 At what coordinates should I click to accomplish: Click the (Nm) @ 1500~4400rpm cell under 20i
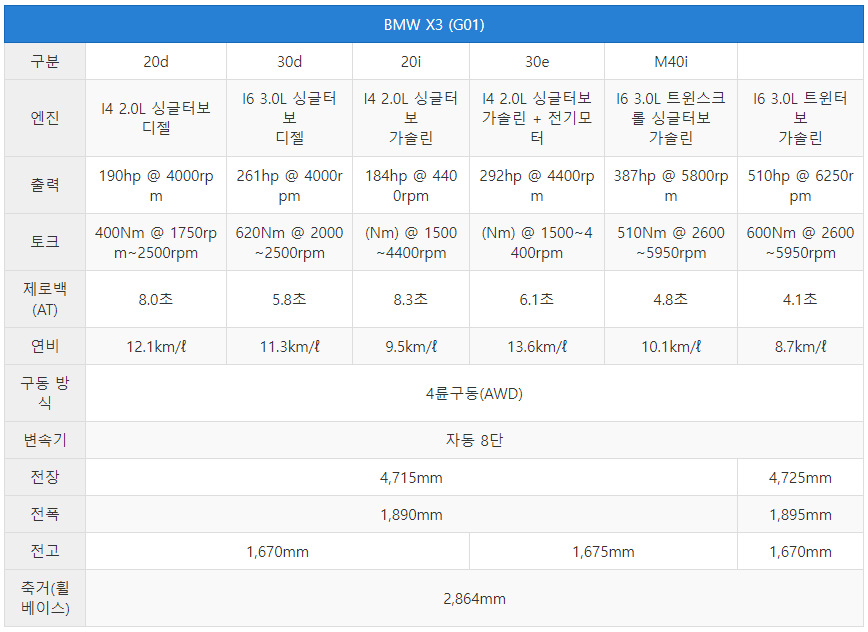411,242
